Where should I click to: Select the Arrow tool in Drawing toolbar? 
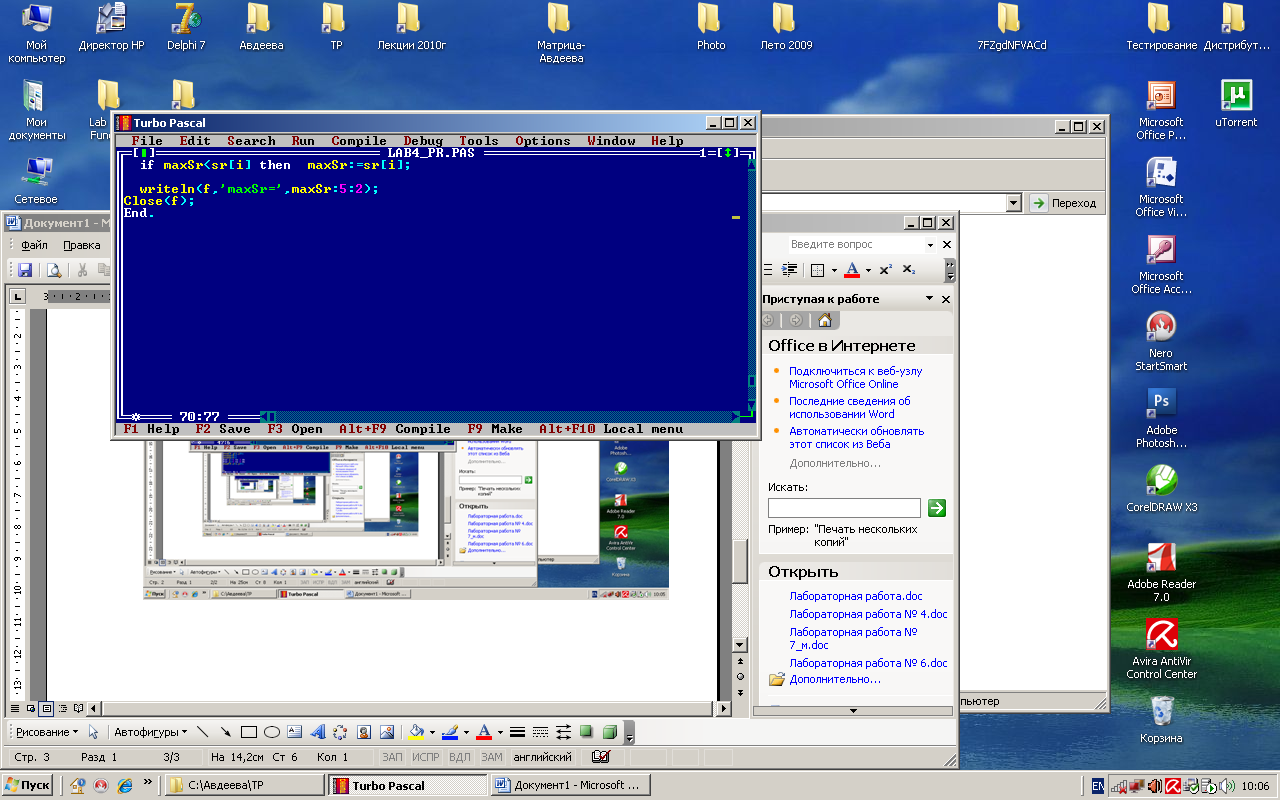226,732
